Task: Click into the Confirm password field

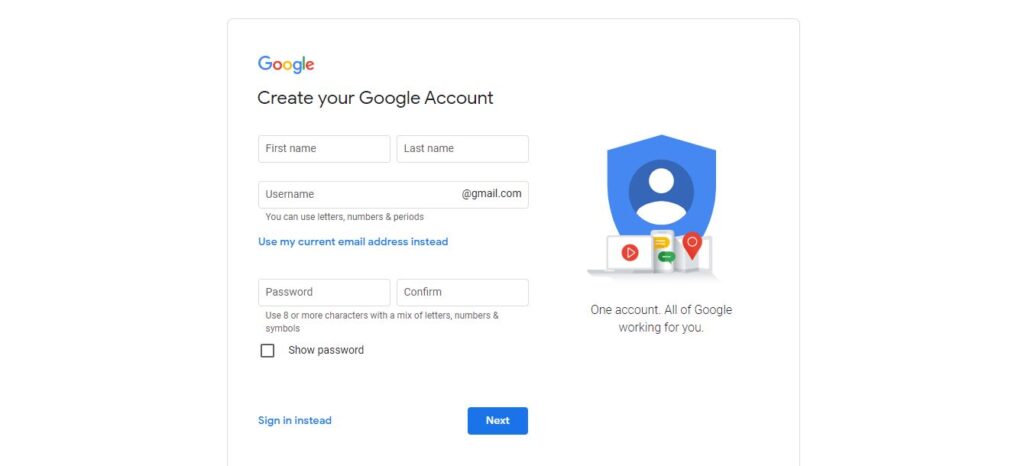Action: [462, 292]
